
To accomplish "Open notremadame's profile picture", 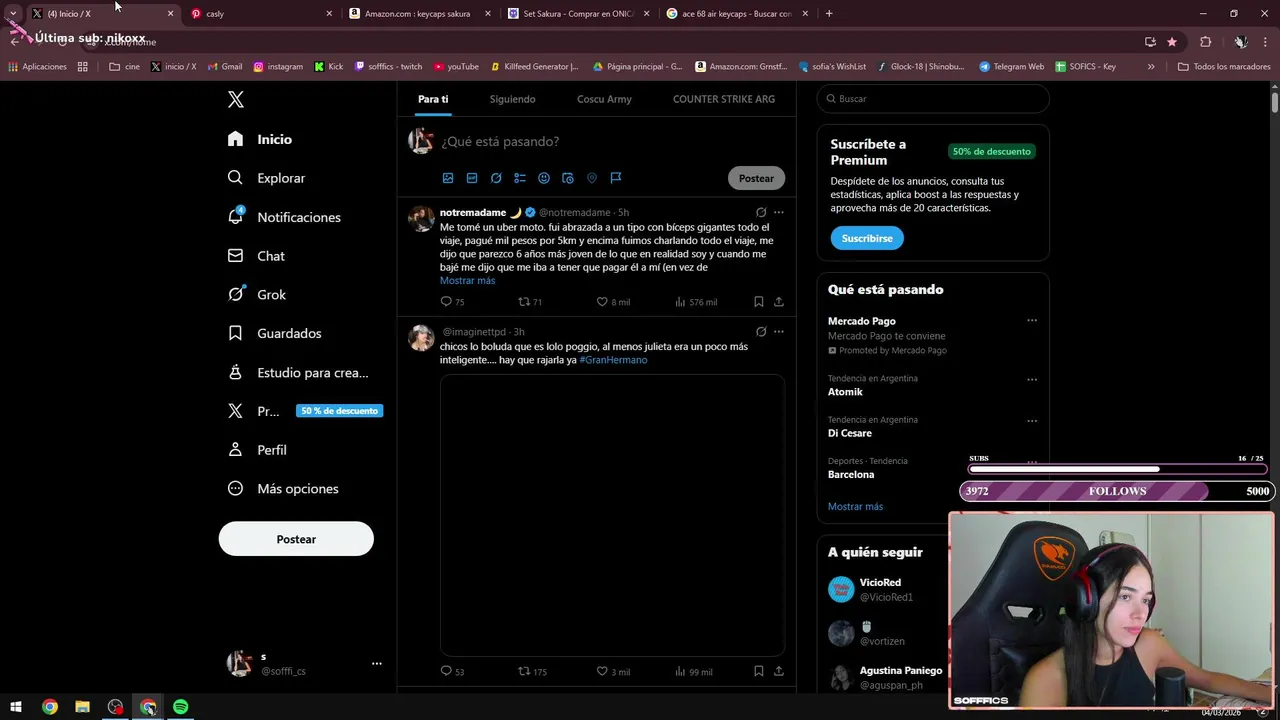I will click(421, 218).
